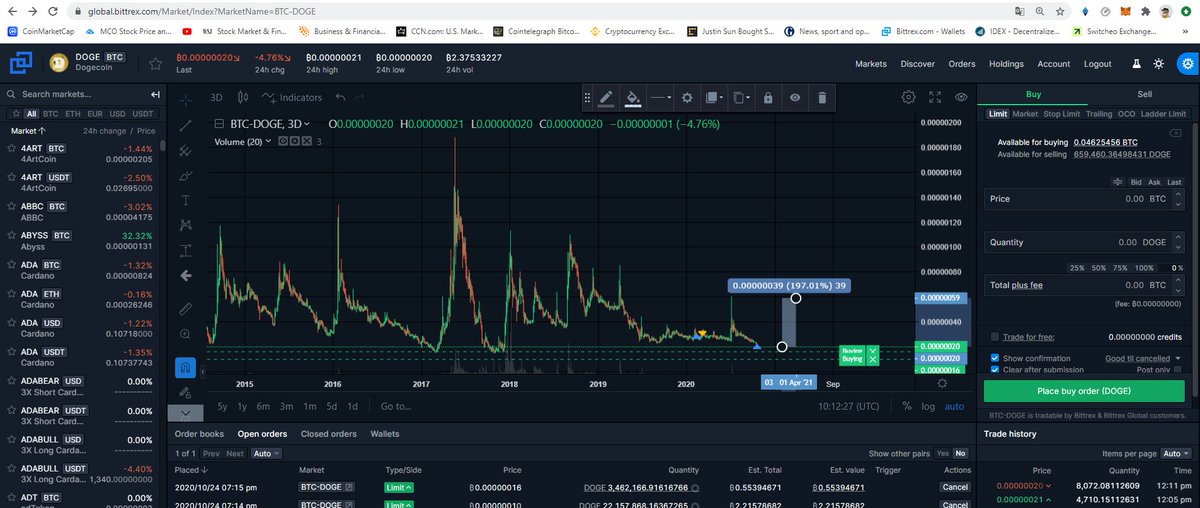Enter fullscreen chart mode
The width and height of the screenshot is (1200, 508).
[935, 97]
